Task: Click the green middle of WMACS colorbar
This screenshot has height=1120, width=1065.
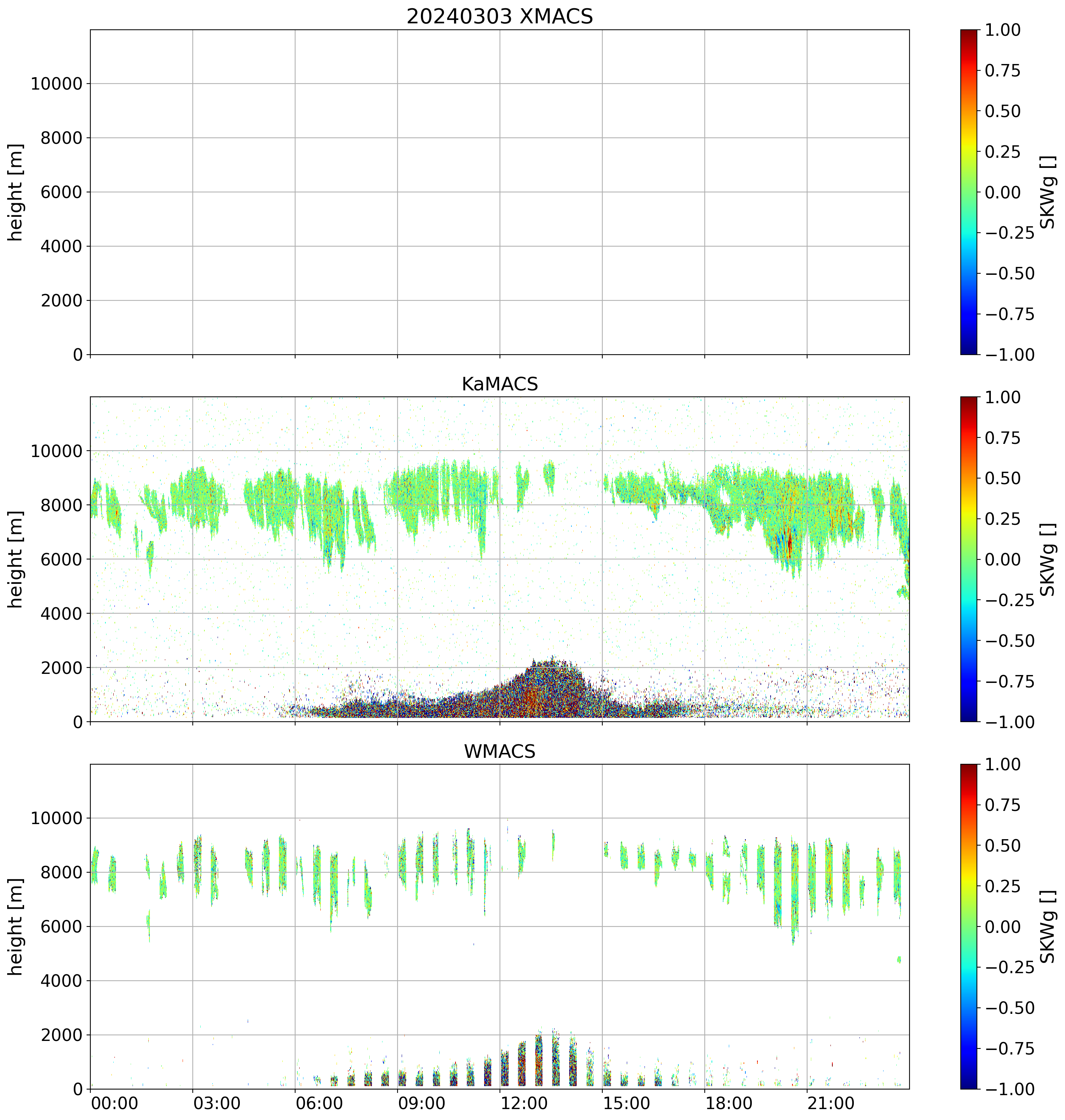Action: [969, 926]
